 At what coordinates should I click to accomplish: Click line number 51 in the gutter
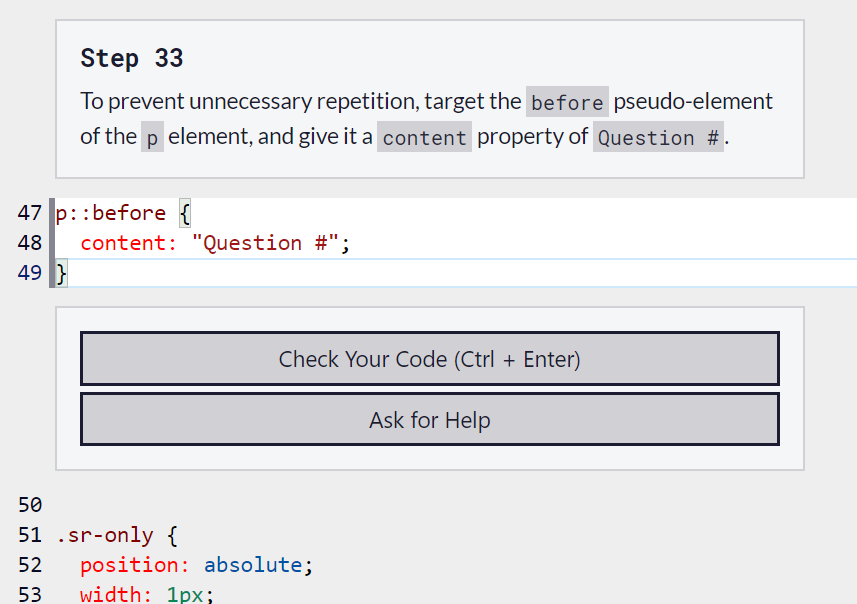[30, 535]
